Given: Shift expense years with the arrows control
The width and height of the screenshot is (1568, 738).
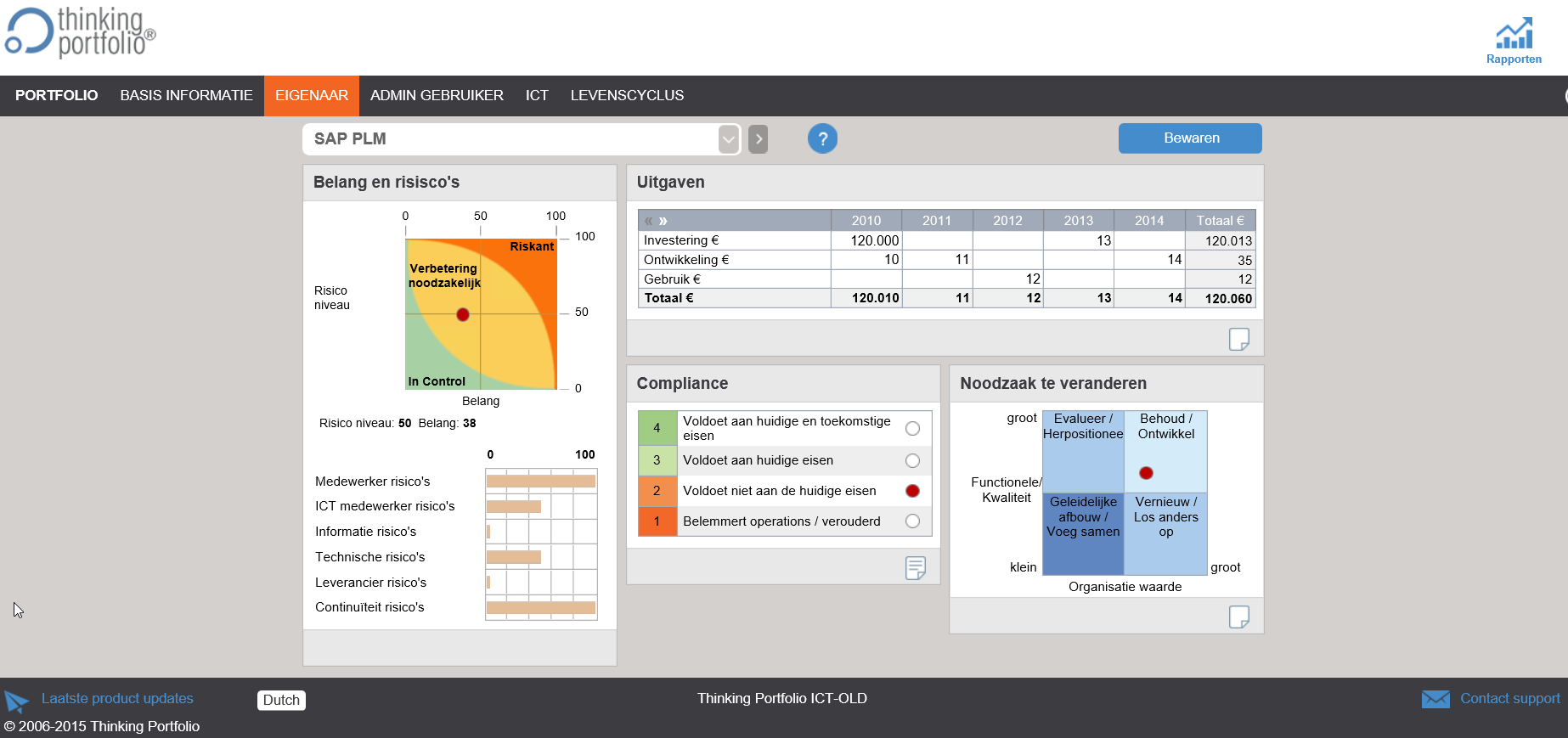Looking at the screenshot, I should coord(656,221).
